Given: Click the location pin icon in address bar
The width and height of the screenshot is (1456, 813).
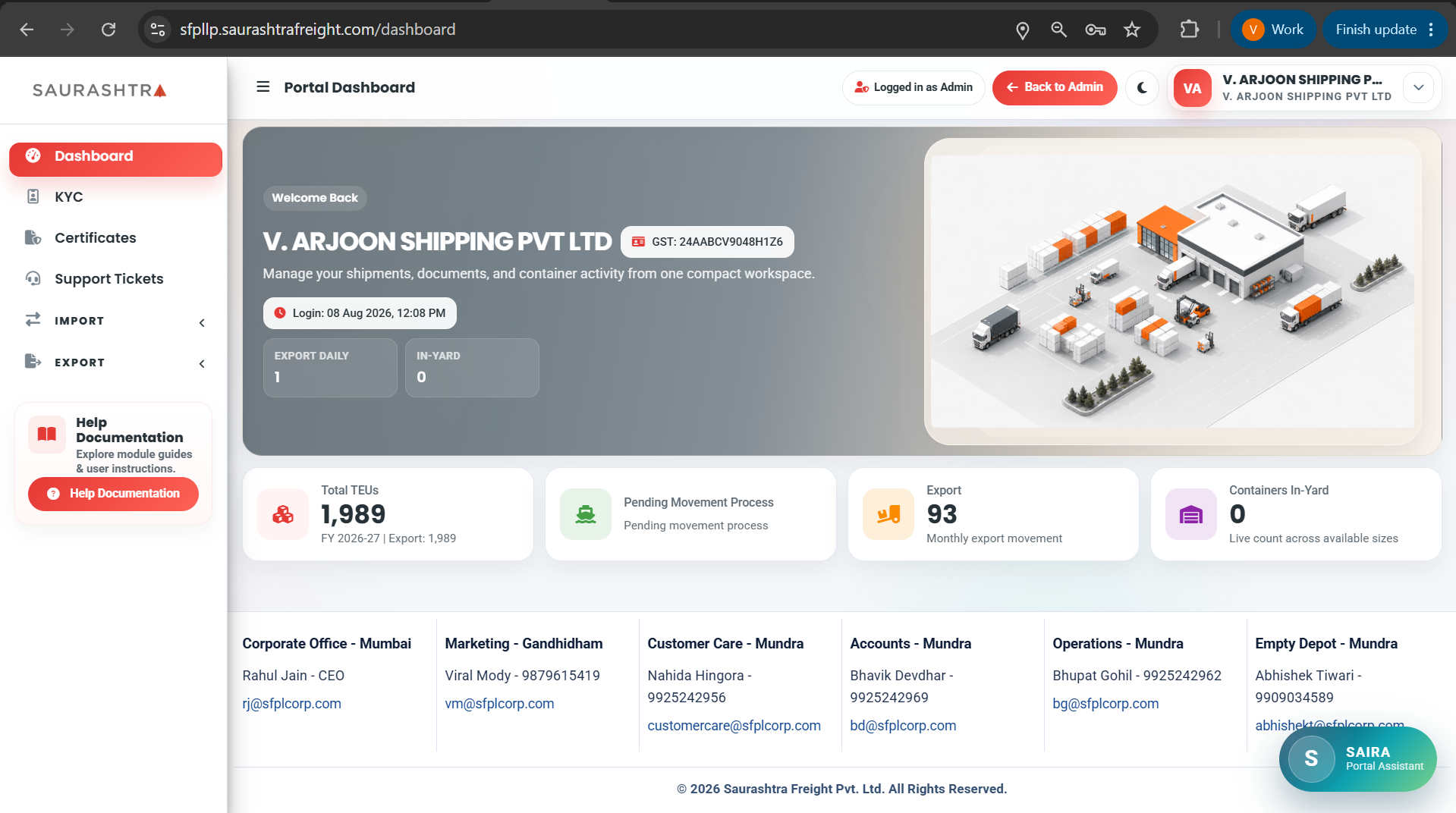Looking at the screenshot, I should tap(1023, 30).
